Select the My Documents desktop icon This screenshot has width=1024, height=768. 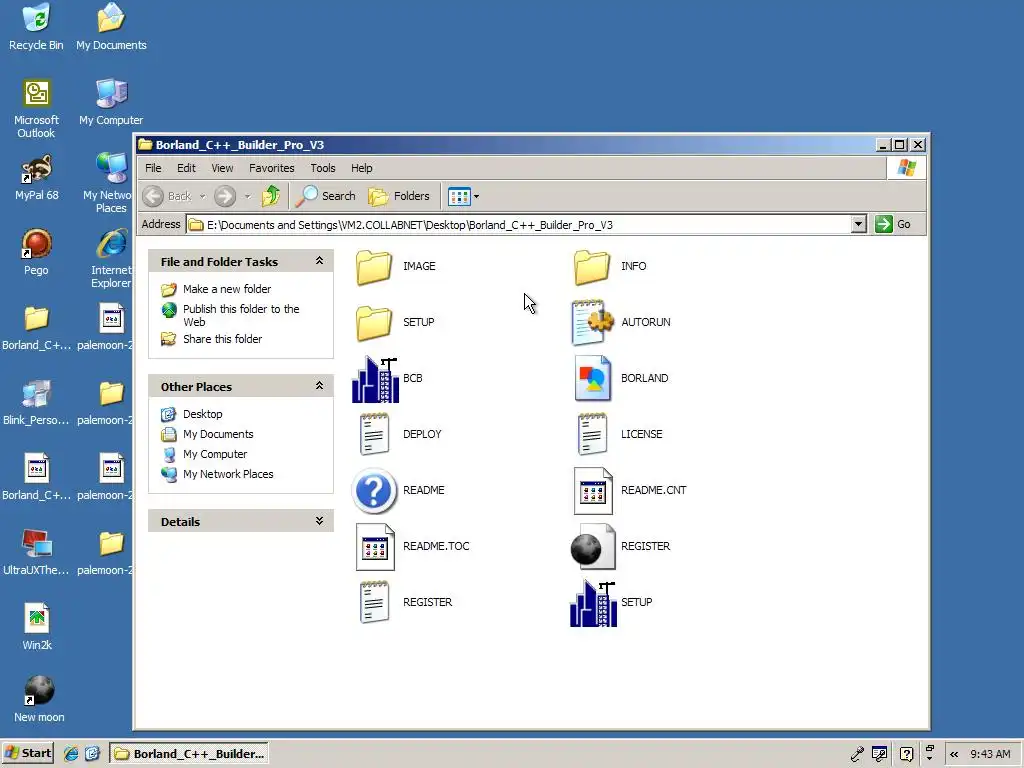[111, 27]
